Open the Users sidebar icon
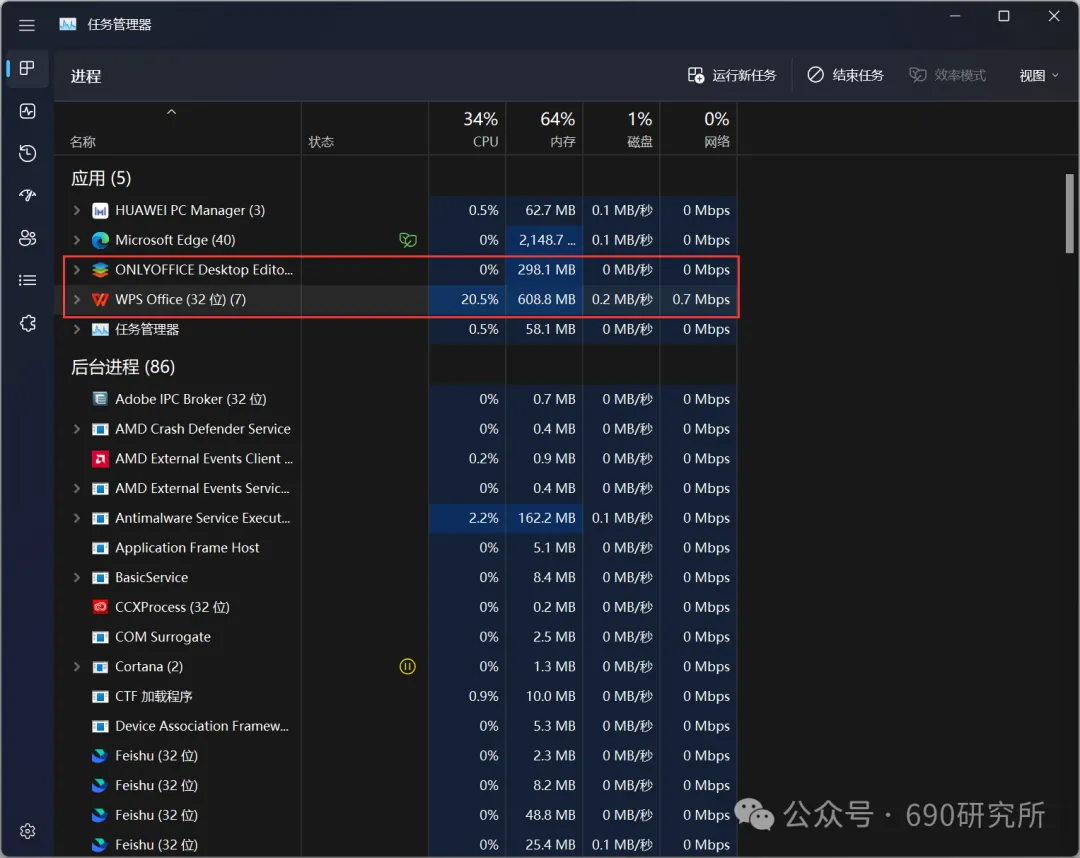 coord(27,238)
